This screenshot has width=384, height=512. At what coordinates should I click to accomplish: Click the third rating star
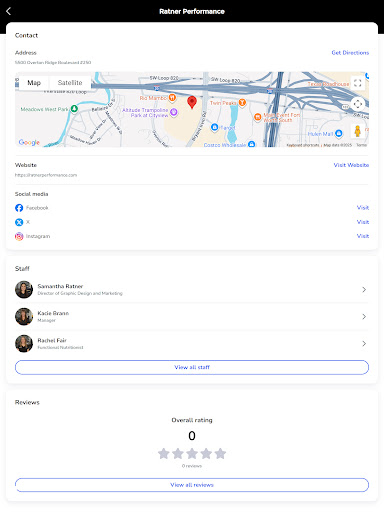[x=192, y=453]
